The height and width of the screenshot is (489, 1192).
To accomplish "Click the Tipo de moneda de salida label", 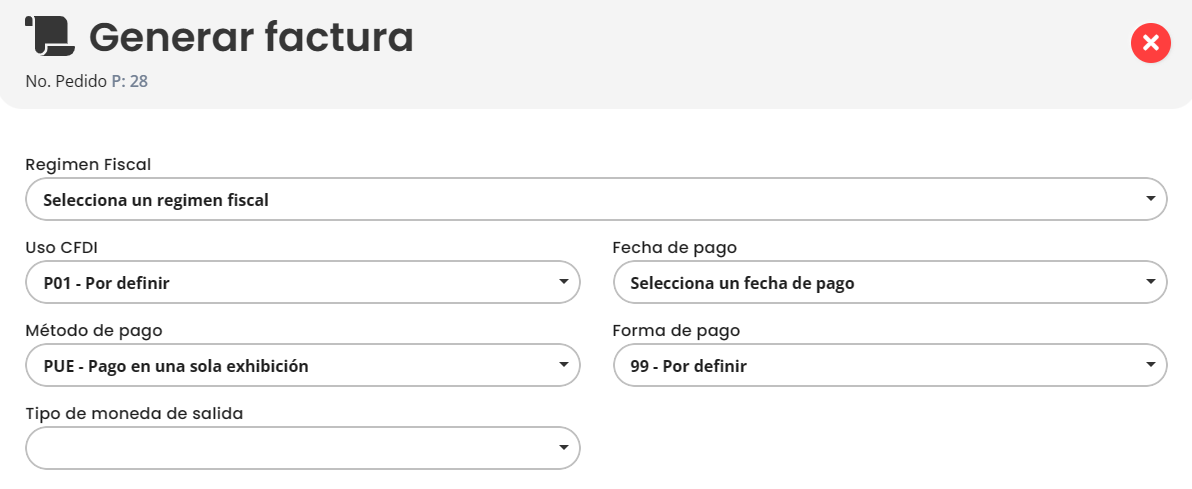I will coord(134,412).
